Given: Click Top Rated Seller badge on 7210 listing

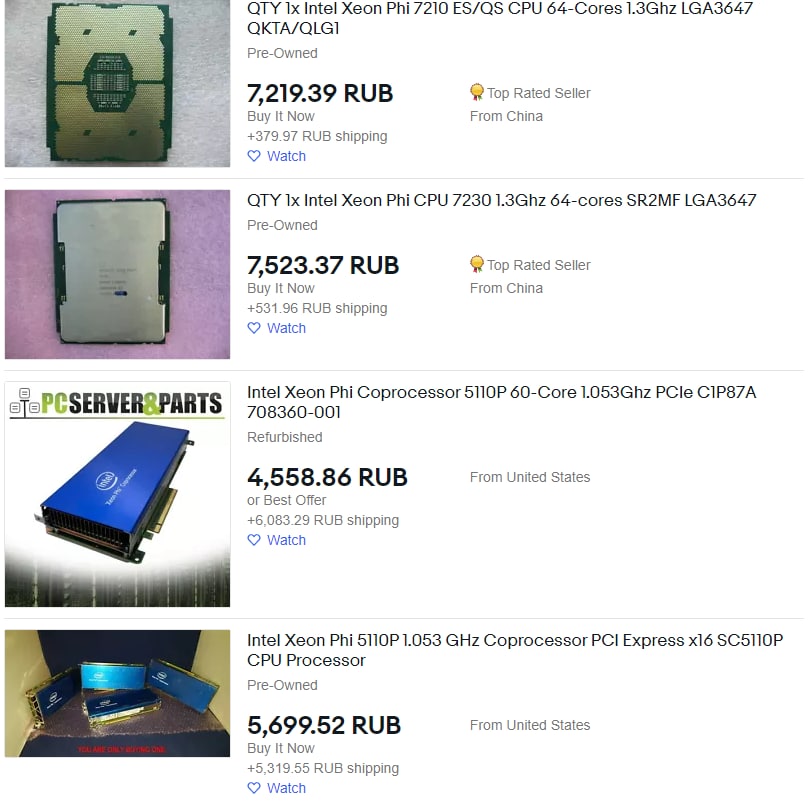Looking at the screenshot, I should (530, 93).
